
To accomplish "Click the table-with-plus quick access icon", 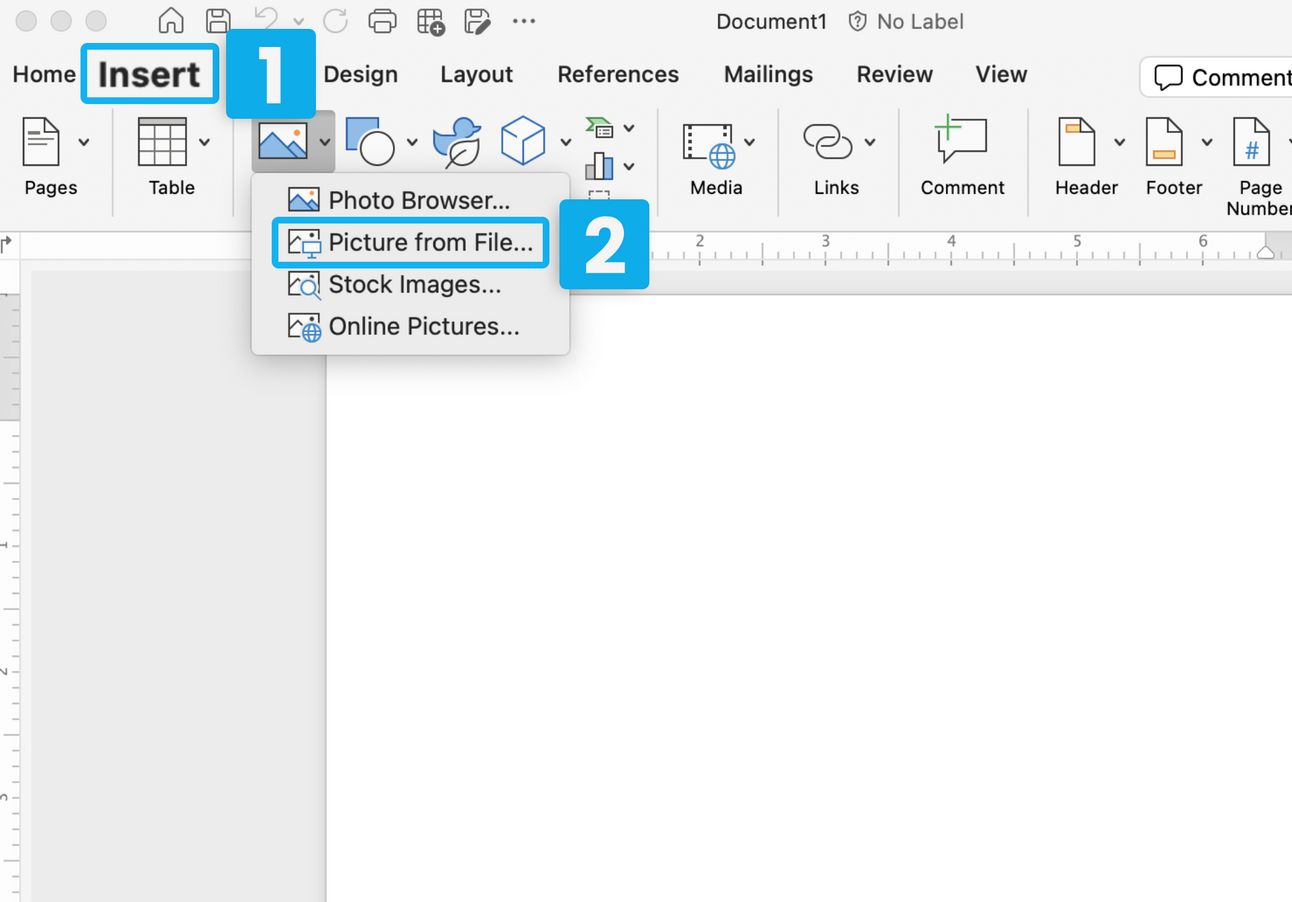I will point(431,21).
